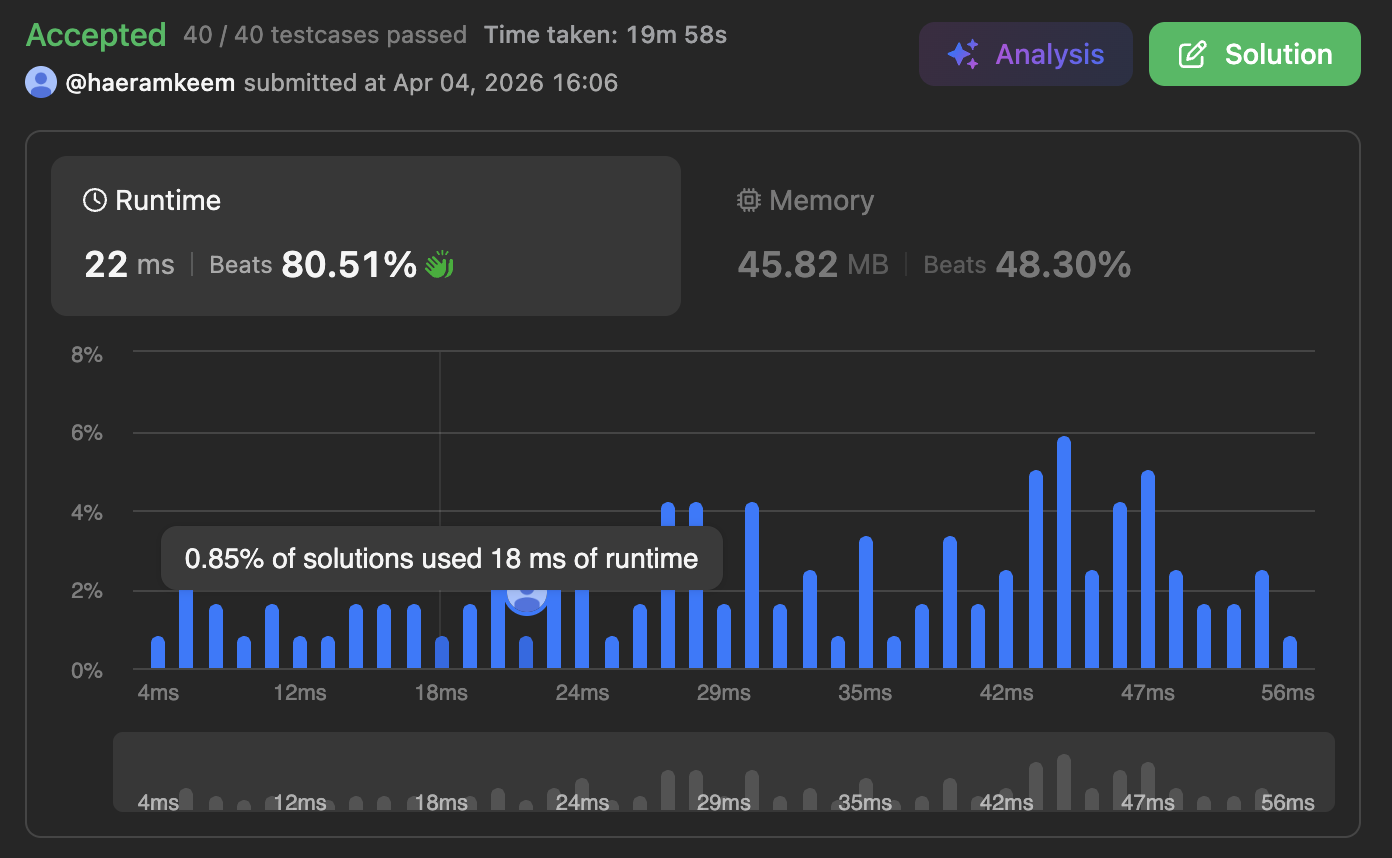Select the highlighted 18ms bar in the chart

pyautogui.click(x=442, y=652)
